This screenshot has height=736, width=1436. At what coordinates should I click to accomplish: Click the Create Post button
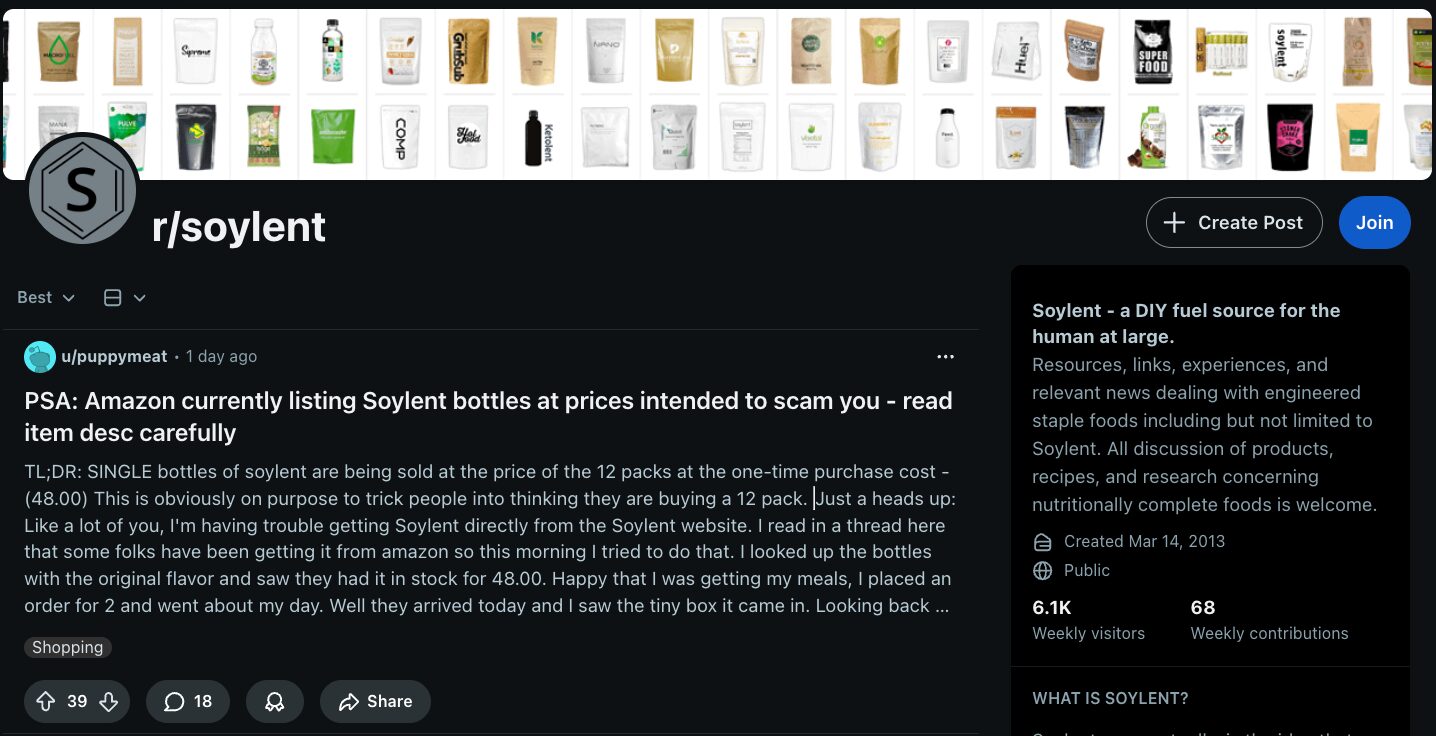1234,222
